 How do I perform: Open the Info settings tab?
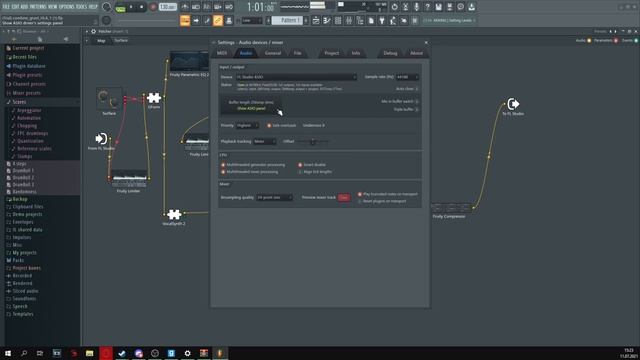[x=356, y=53]
